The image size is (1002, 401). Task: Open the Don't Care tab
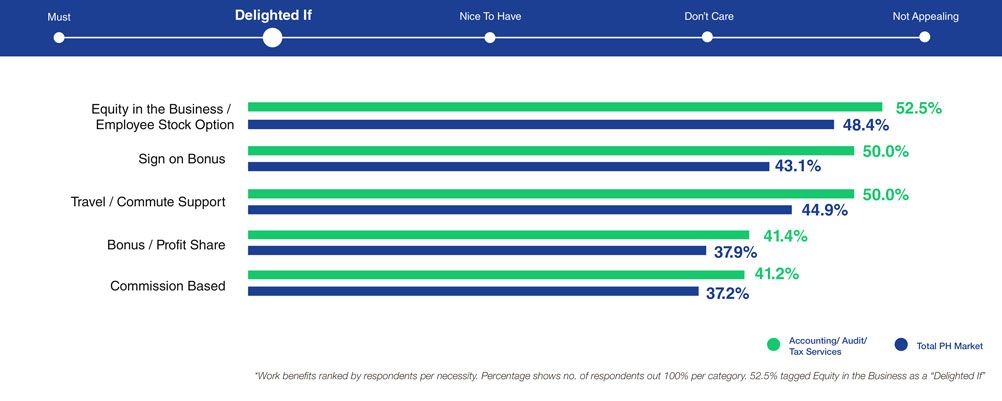[x=707, y=16]
